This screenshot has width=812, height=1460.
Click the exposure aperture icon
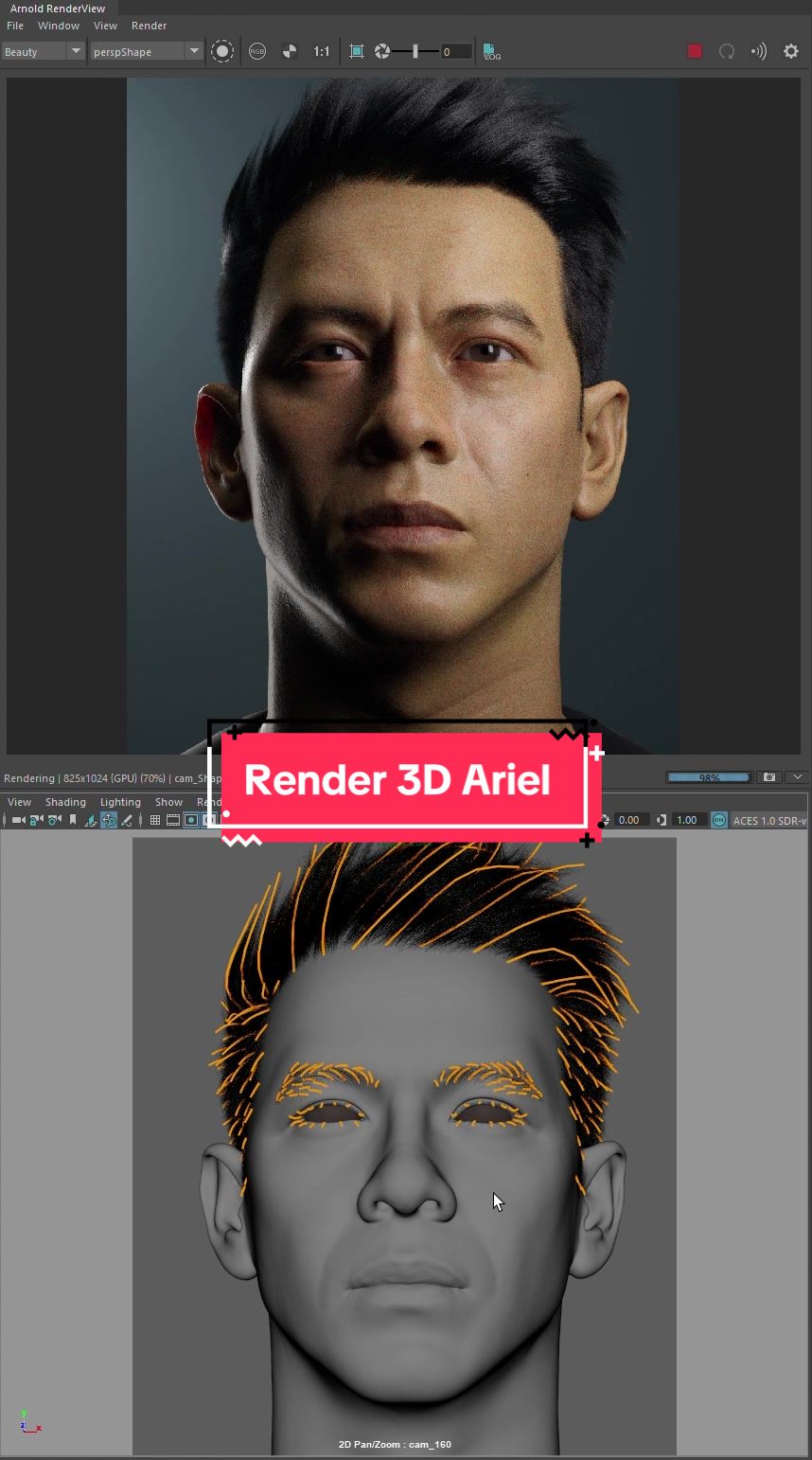[382, 51]
